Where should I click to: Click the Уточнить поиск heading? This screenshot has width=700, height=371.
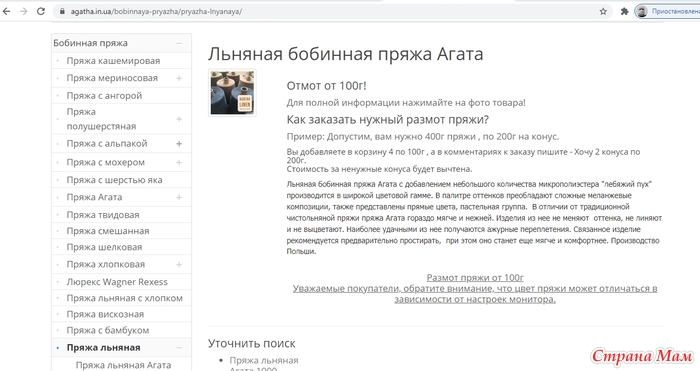point(252,344)
